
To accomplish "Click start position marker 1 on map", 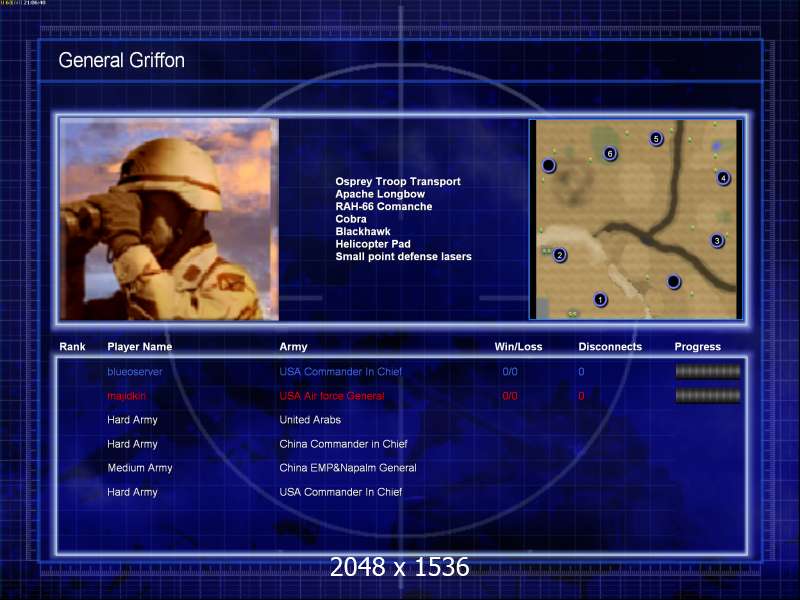I will click(x=600, y=299).
